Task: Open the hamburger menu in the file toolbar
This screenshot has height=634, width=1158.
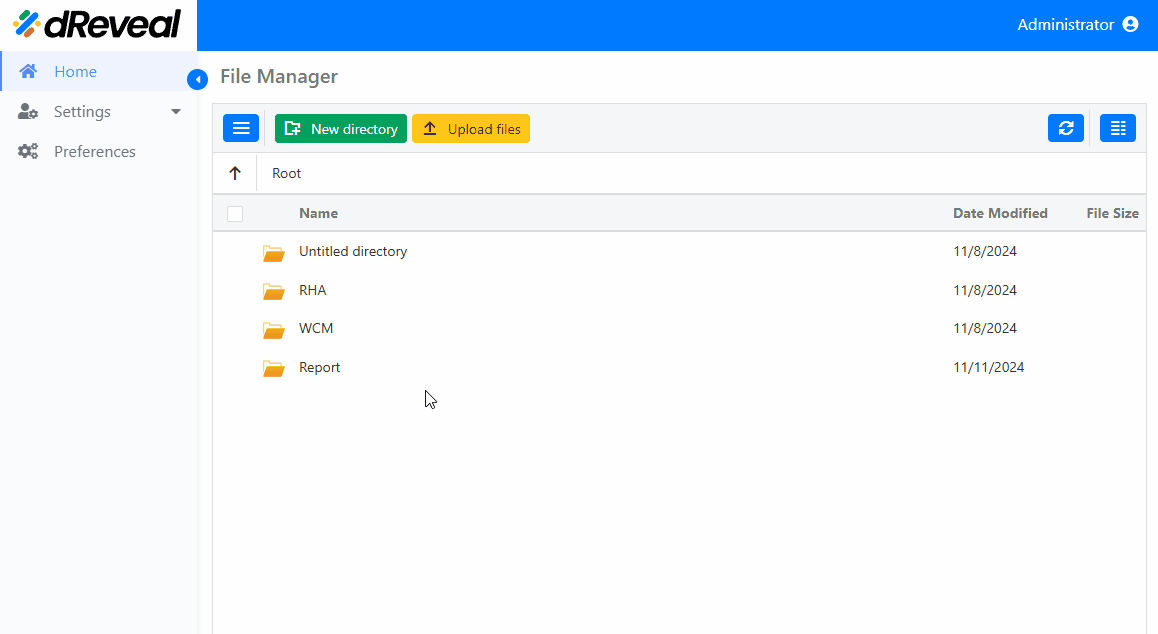Action: [241, 129]
